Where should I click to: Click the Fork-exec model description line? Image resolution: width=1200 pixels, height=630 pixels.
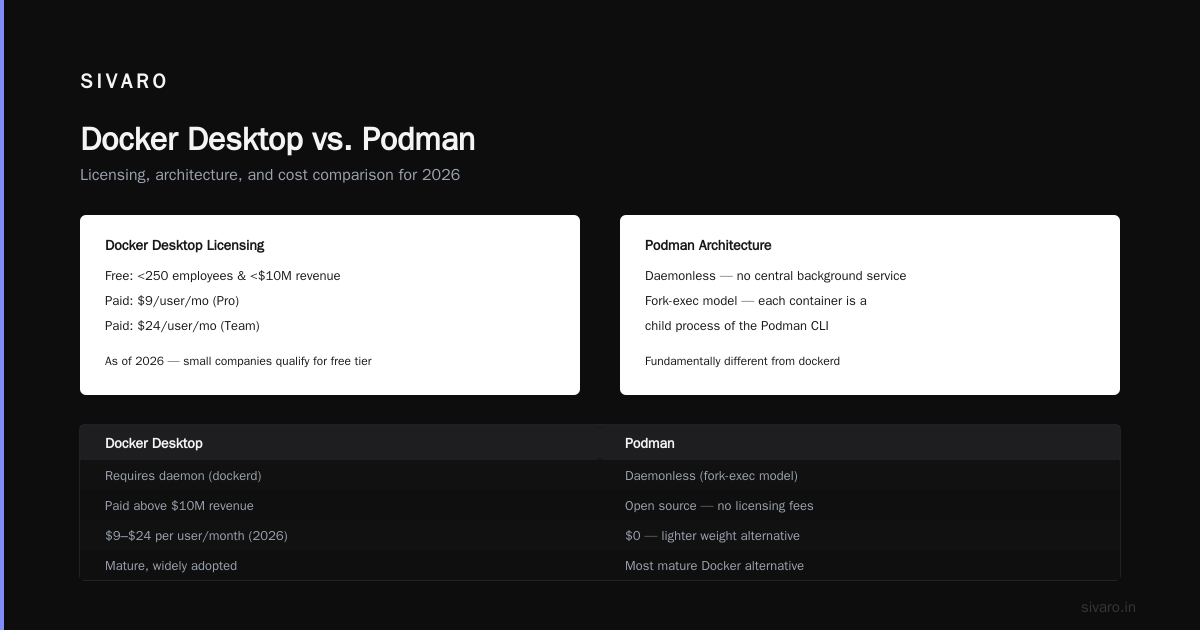point(756,301)
